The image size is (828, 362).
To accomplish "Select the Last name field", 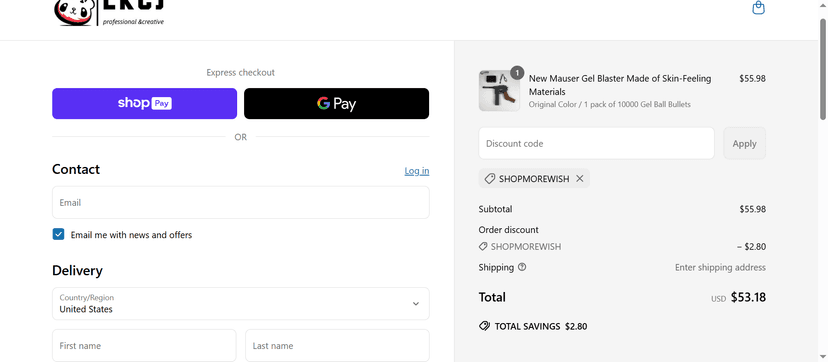I will click(x=337, y=346).
